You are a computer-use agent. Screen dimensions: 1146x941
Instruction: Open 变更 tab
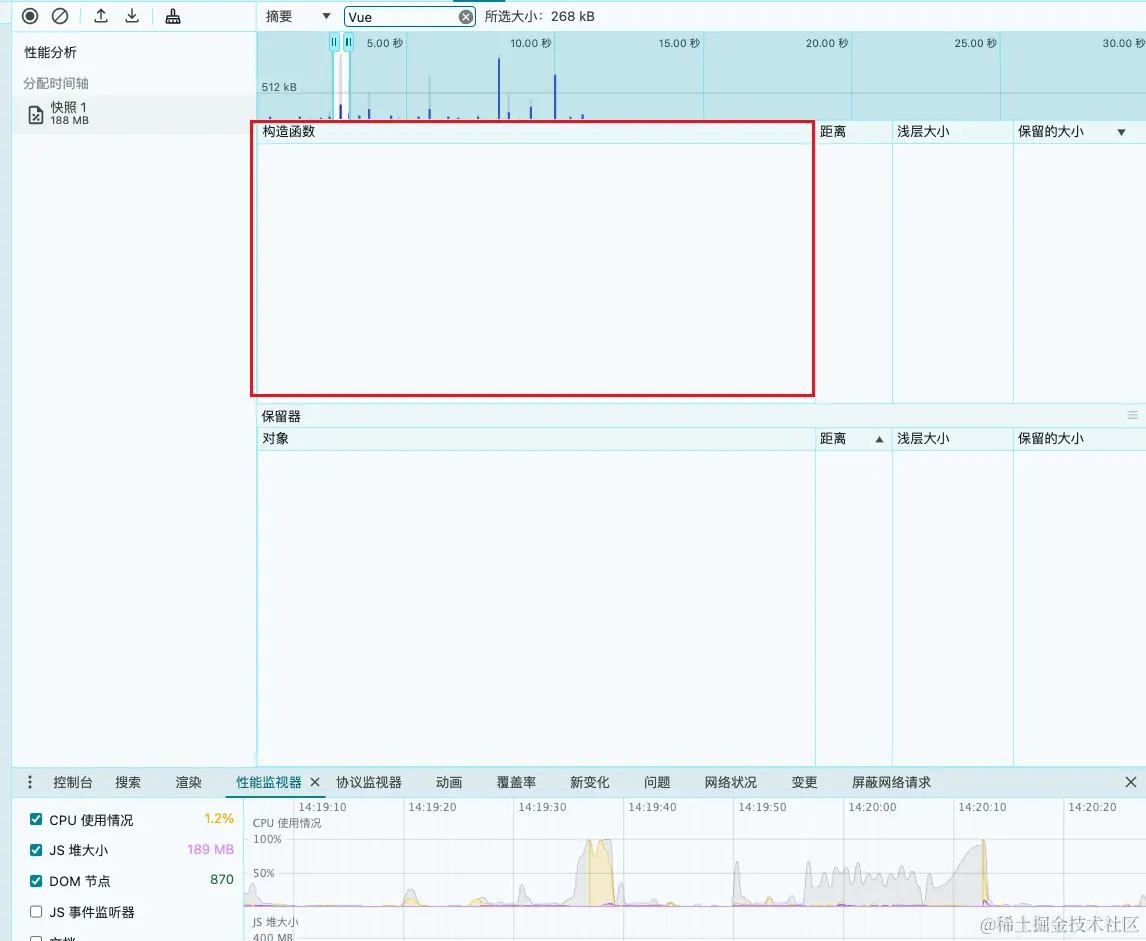(x=804, y=782)
